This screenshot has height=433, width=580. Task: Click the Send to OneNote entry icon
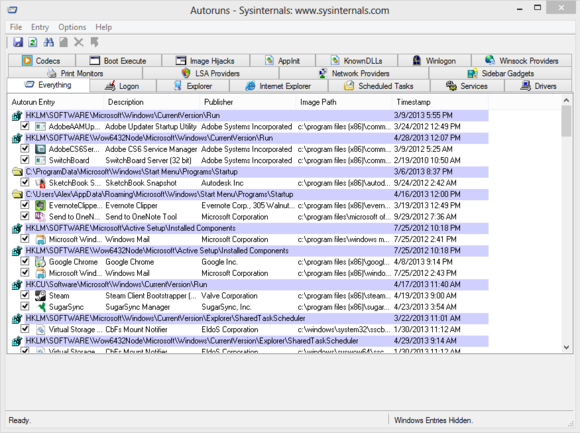40,217
